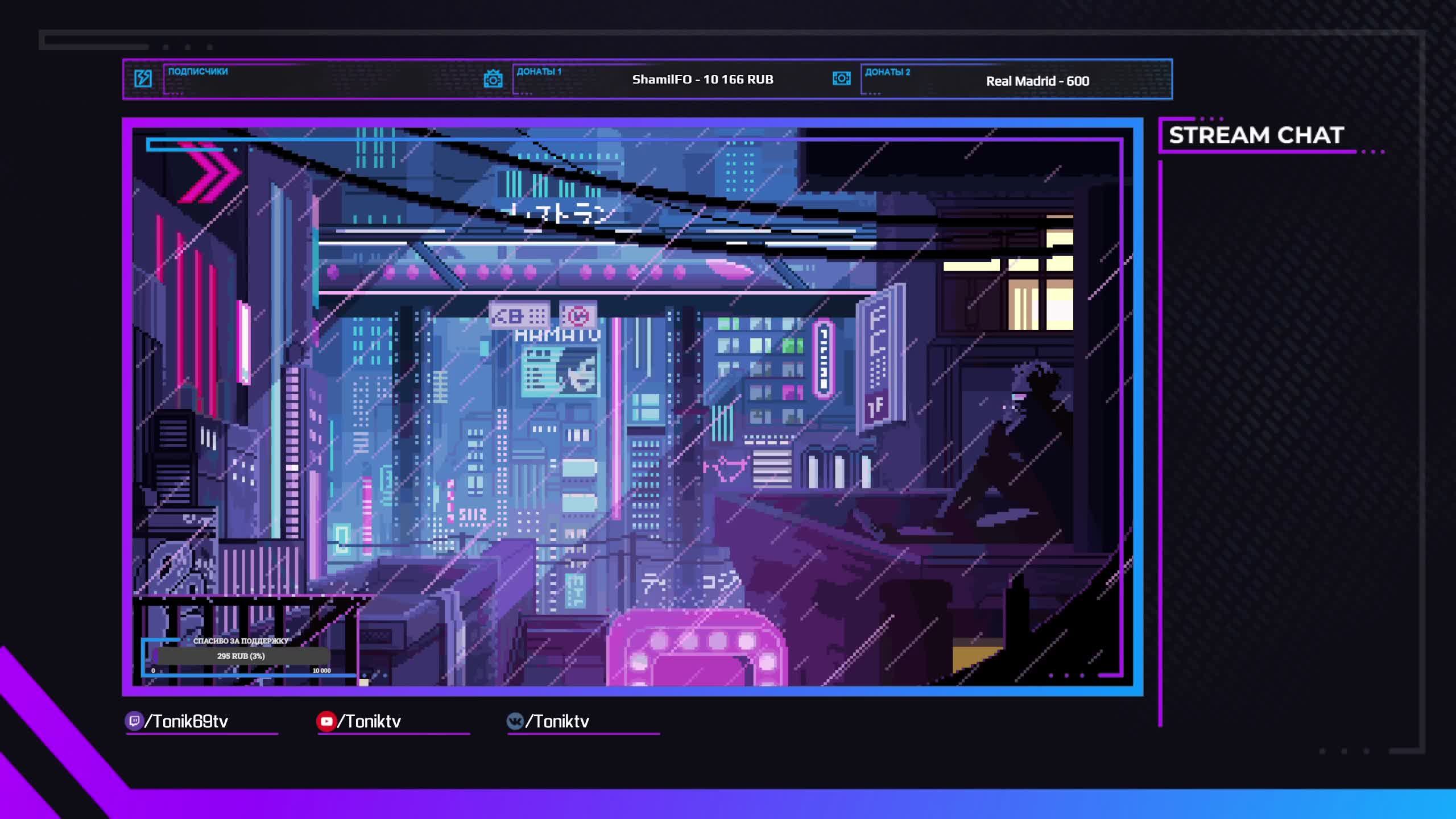1456x819 pixels.
Task: Open the /Tonik69tv Twitch link
Action: click(187, 722)
